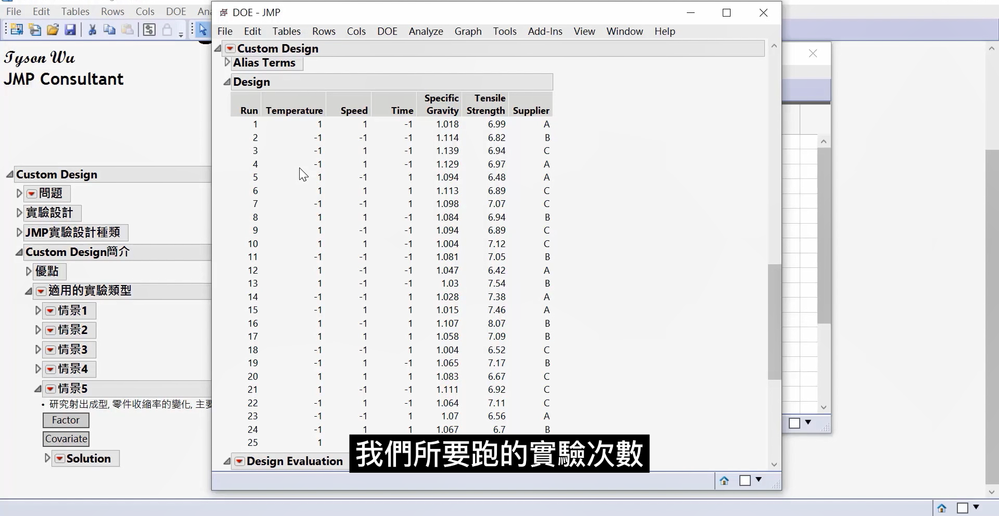The image size is (999, 516).
Task: Open the toolbar overflow arrow
Action: tap(181, 34)
